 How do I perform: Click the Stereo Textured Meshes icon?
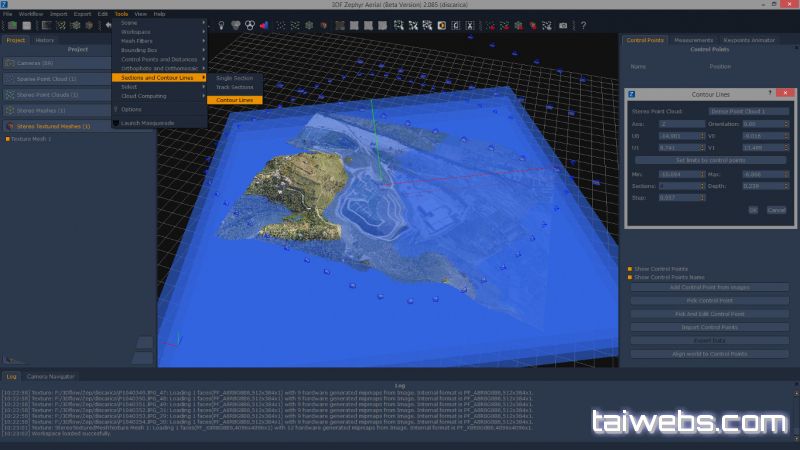click(9, 126)
